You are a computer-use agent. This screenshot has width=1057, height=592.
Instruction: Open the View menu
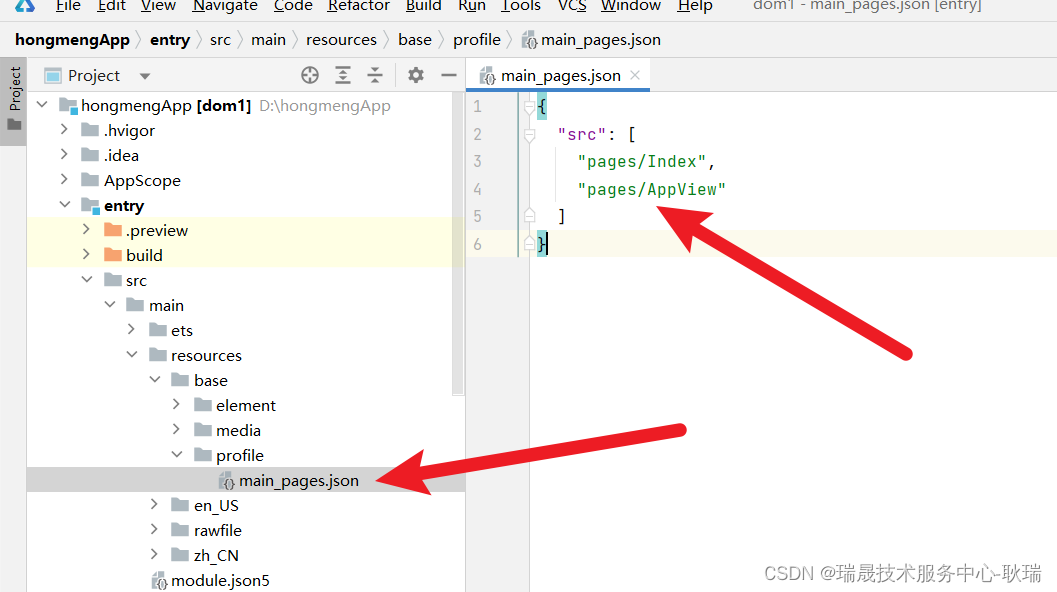click(x=158, y=6)
